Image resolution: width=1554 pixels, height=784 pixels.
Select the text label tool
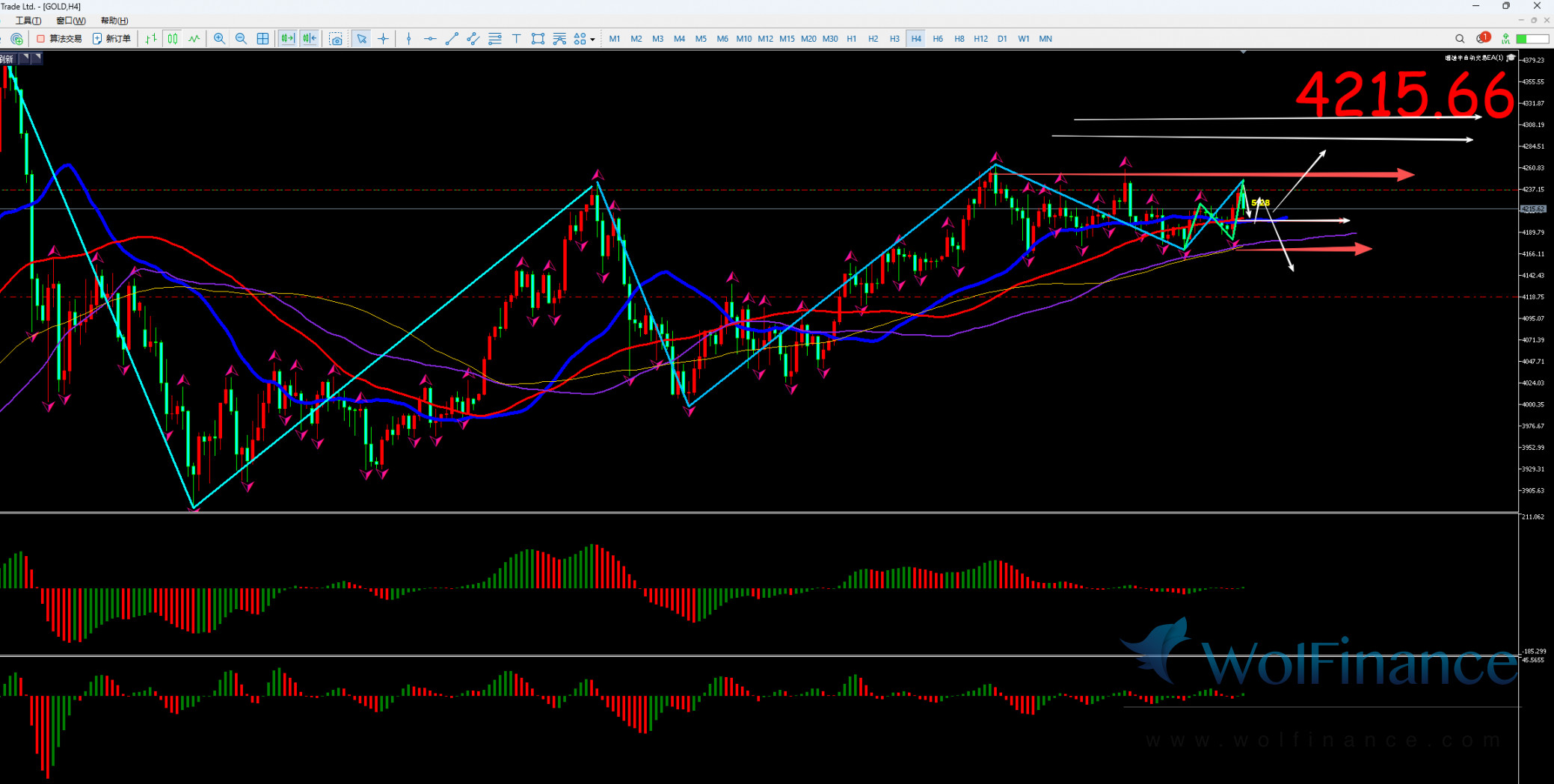(516, 39)
